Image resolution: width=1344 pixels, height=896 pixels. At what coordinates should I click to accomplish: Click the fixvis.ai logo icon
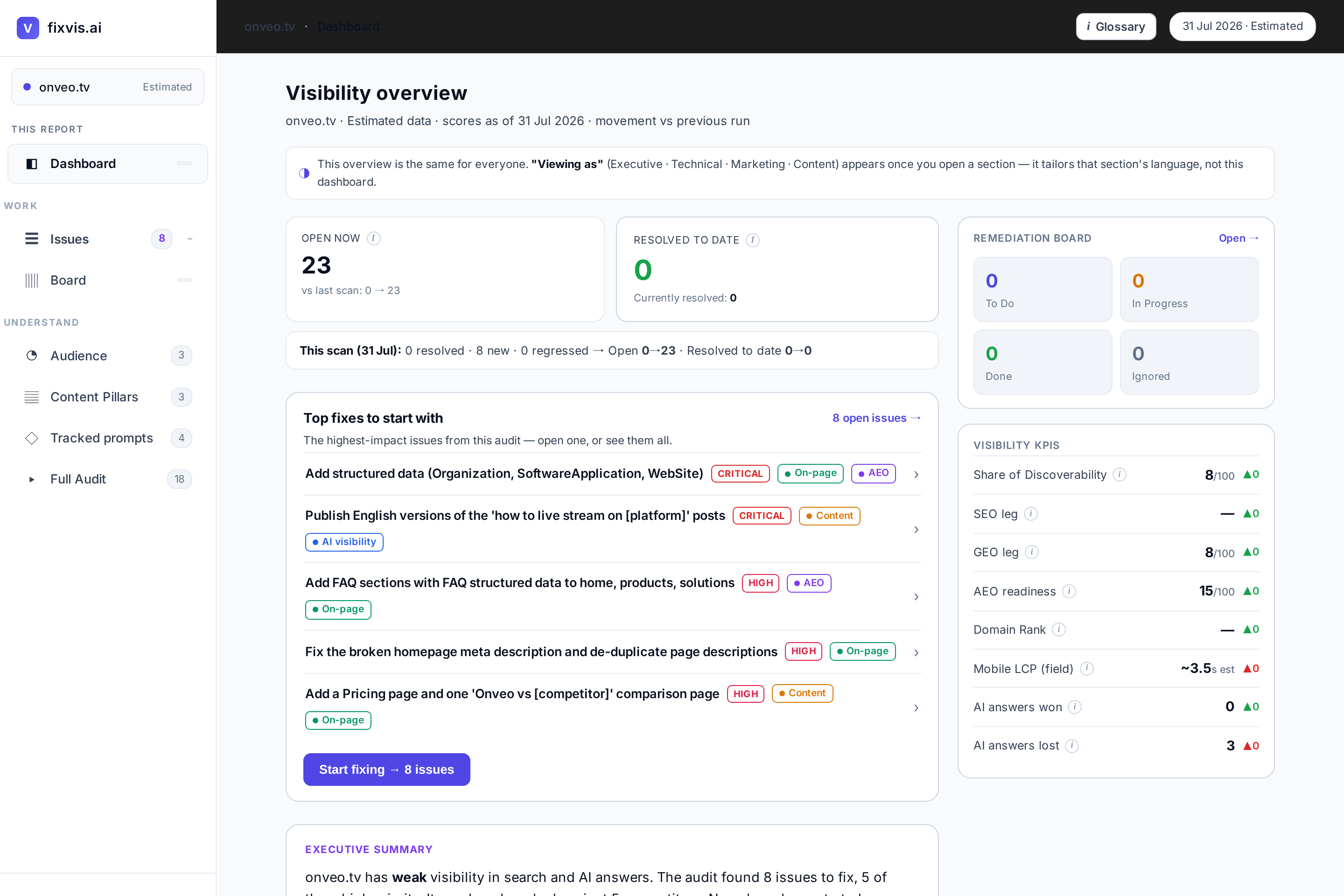coord(28,28)
